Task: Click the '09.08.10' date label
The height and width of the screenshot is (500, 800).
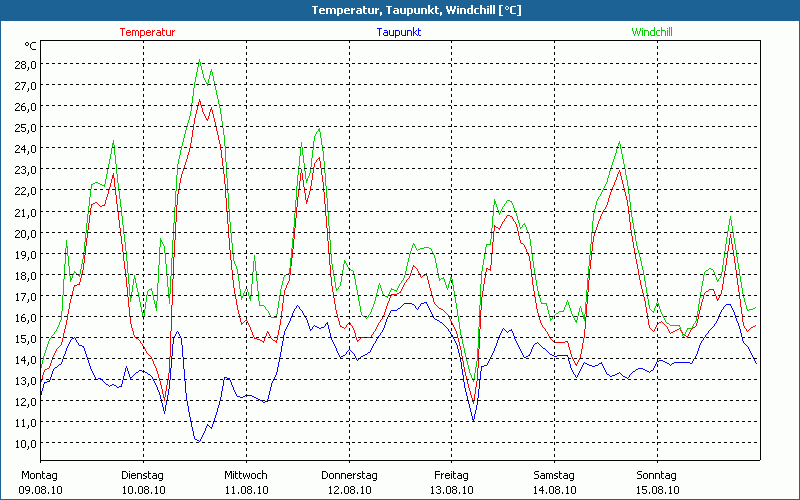Action: point(40,490)
